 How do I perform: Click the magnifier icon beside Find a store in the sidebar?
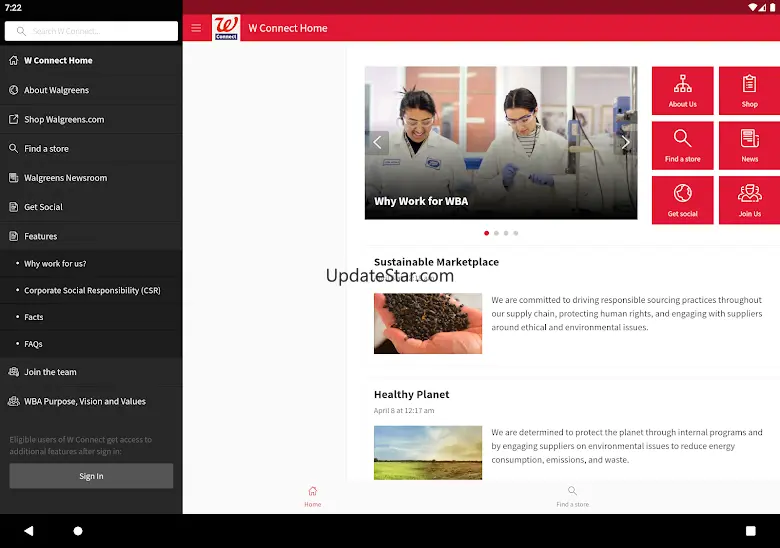point(13,148)
